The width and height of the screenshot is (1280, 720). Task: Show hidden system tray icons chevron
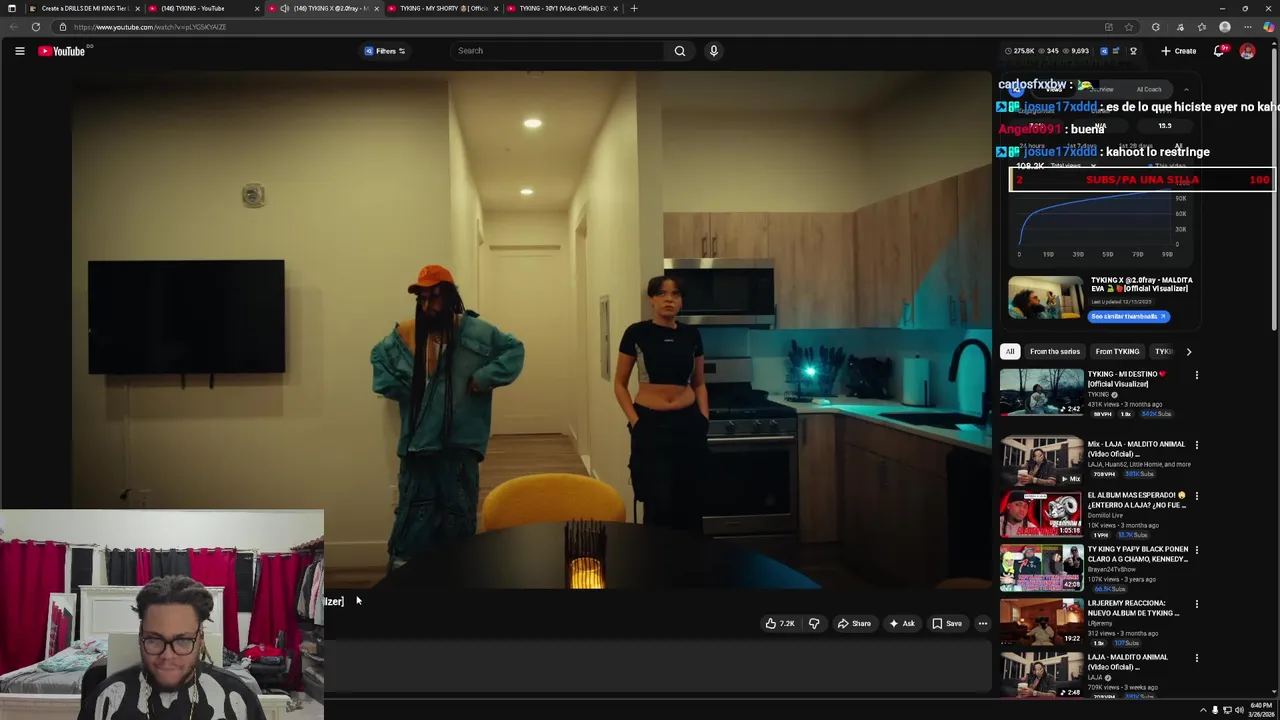[1203, 711]
